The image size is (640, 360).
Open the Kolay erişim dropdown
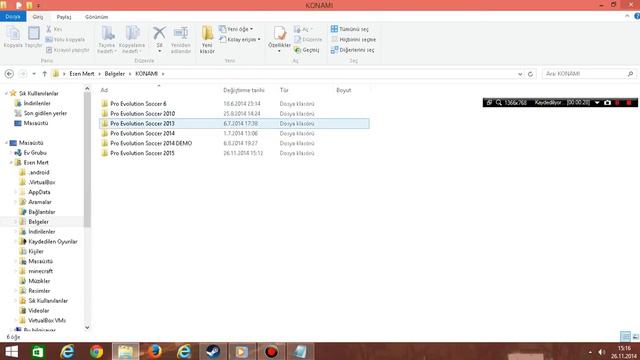pyautogui.click(x=240, y=40)
